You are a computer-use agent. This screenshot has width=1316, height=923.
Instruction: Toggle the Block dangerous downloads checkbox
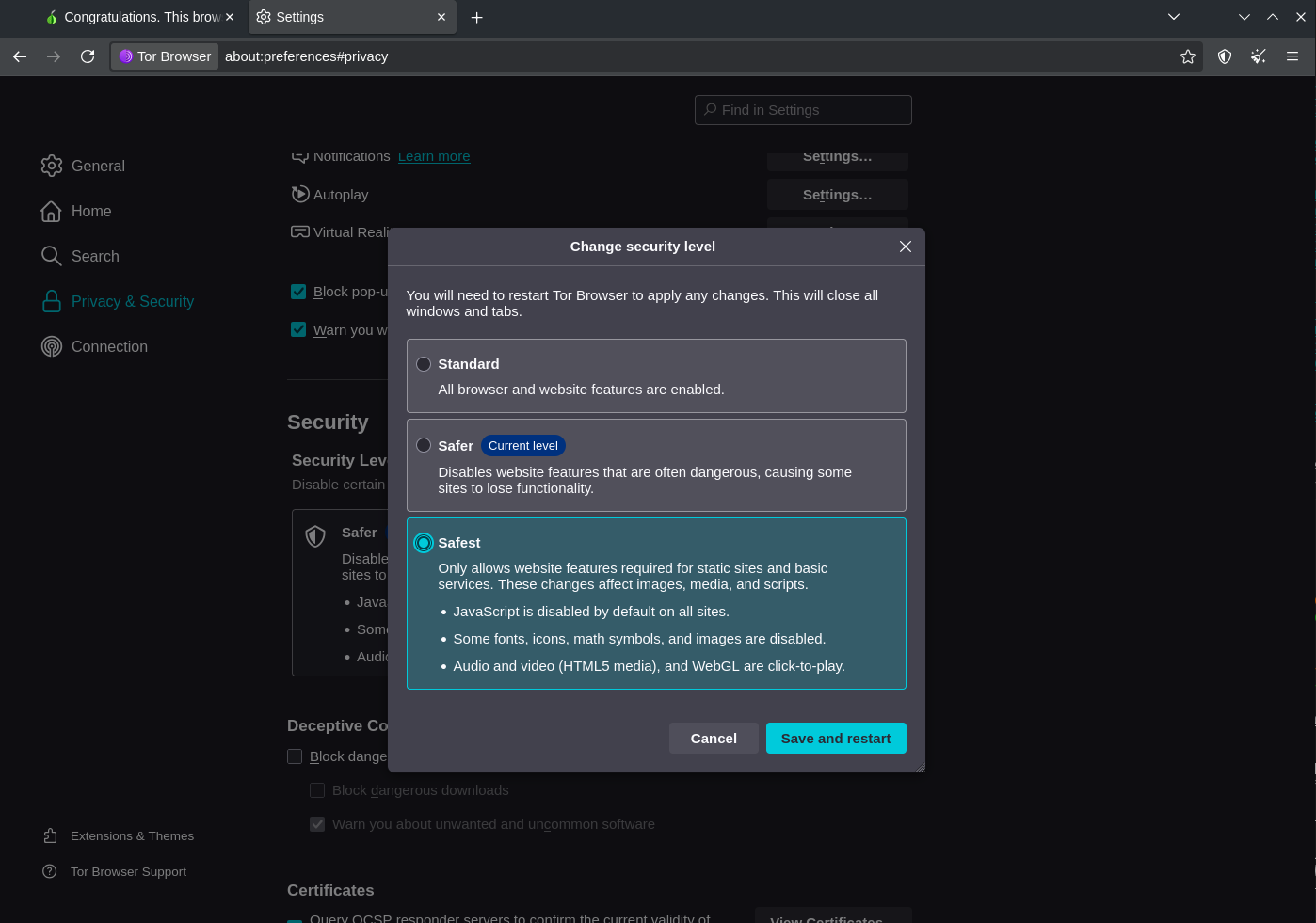coord(317,790)
